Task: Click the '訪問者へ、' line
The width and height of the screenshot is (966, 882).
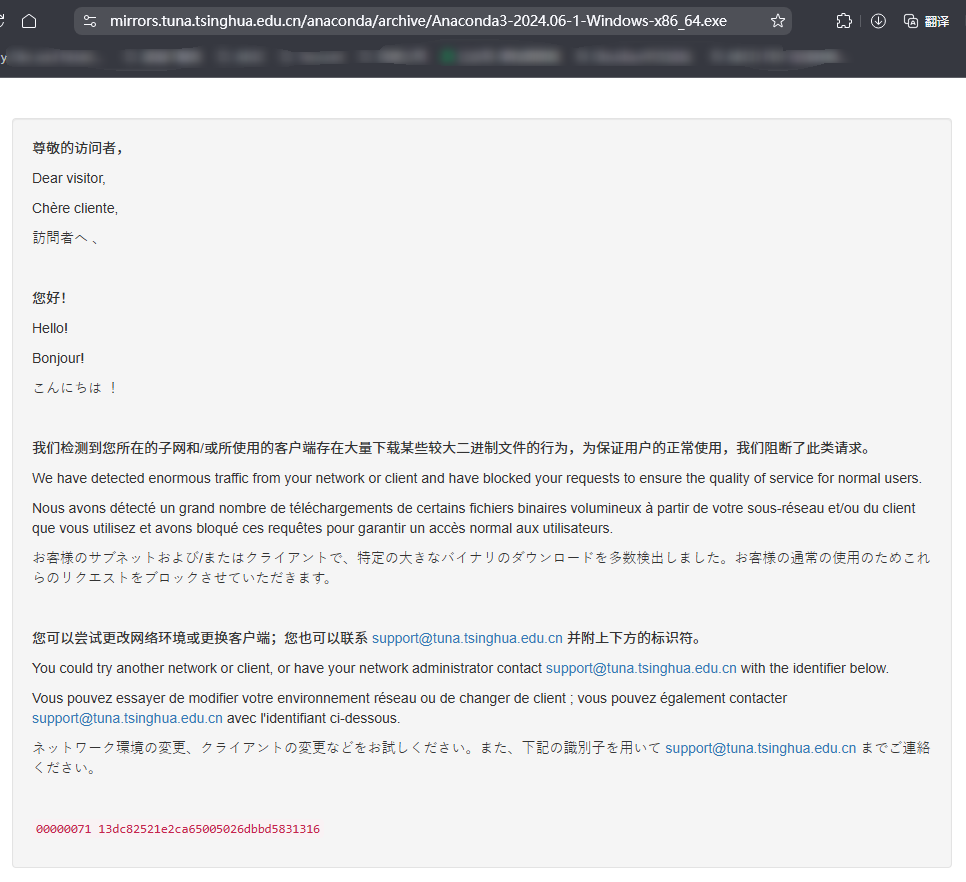Action: coord(65,238)
